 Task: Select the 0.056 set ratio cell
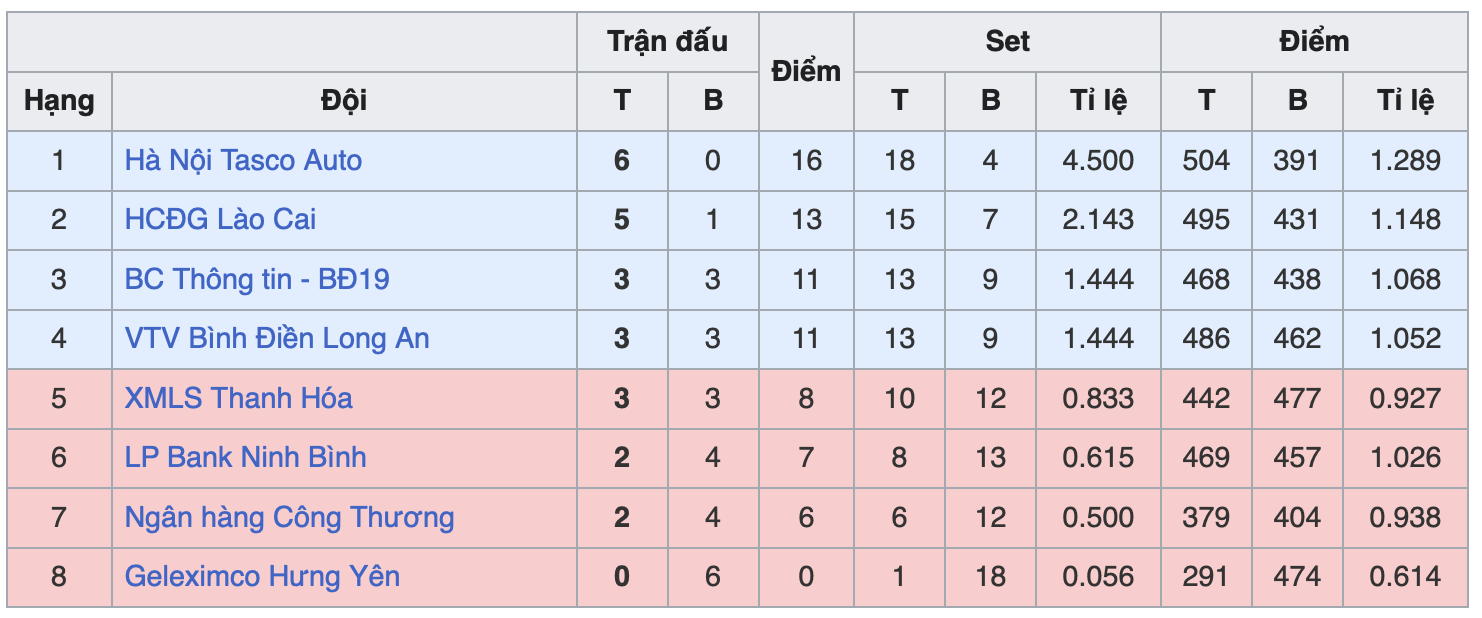tap(1098, 576)
